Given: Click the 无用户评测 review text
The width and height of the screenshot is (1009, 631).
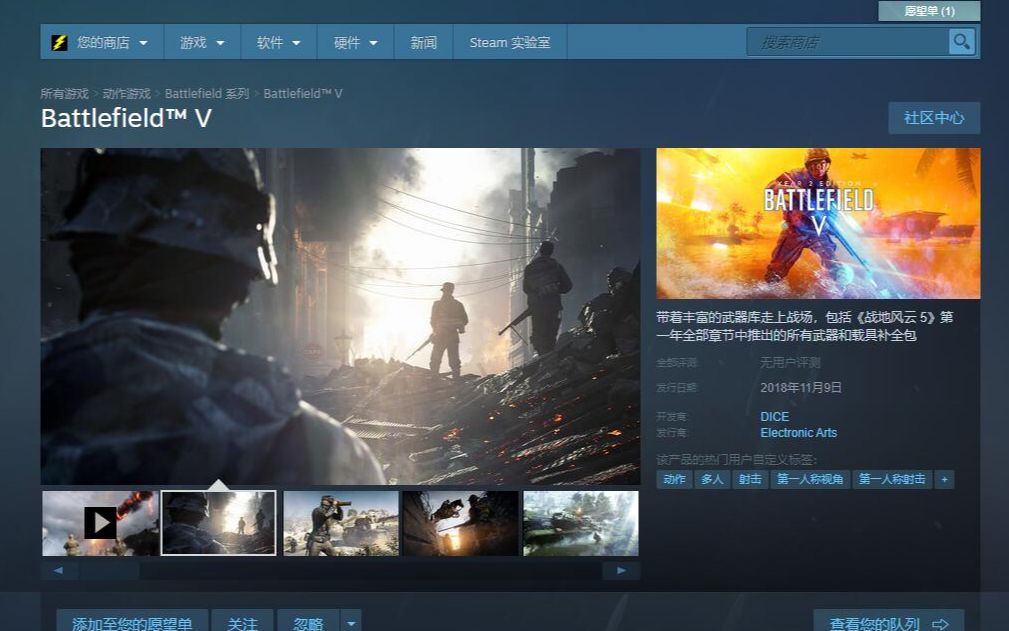Looking at the screenshot, I should point(790,363).
